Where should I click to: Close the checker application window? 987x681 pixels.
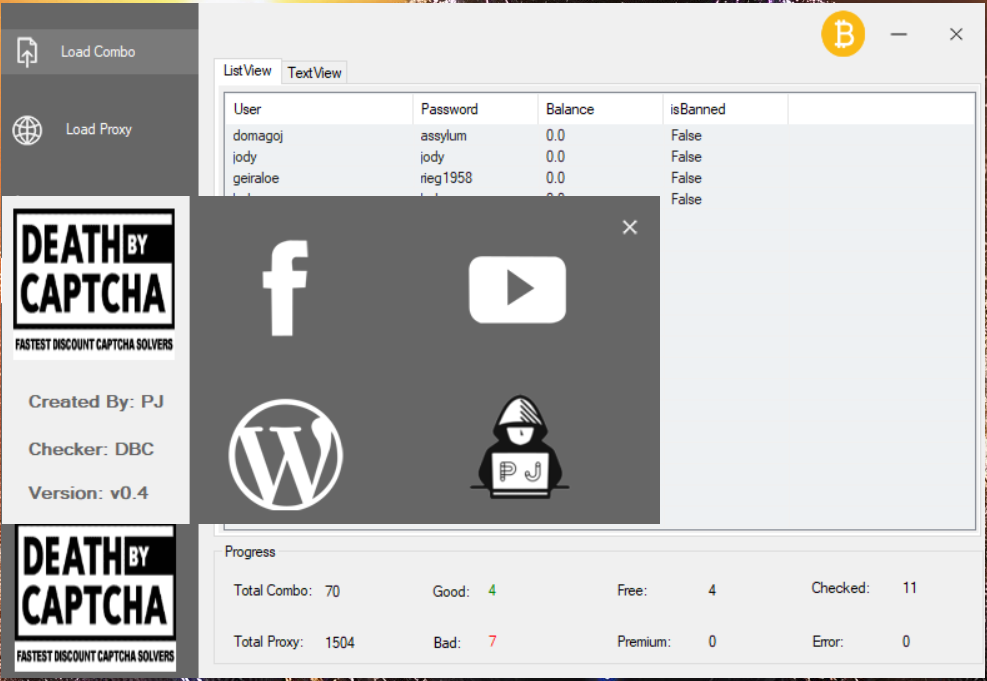pos(956,34)
